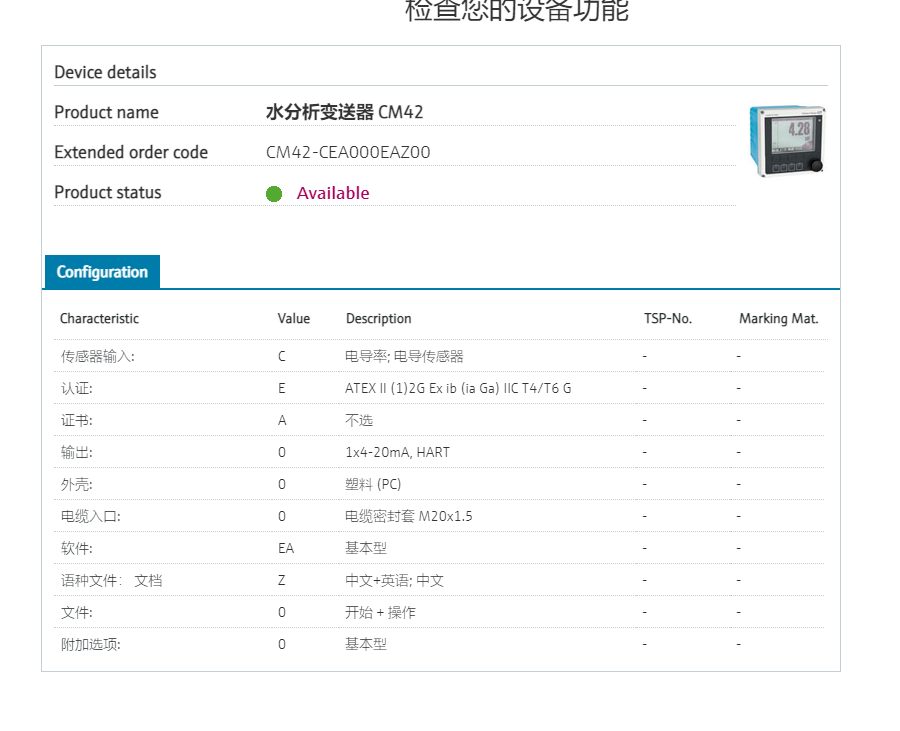Click the Extended order code label

pyautogui.click(x=131, y=153)
